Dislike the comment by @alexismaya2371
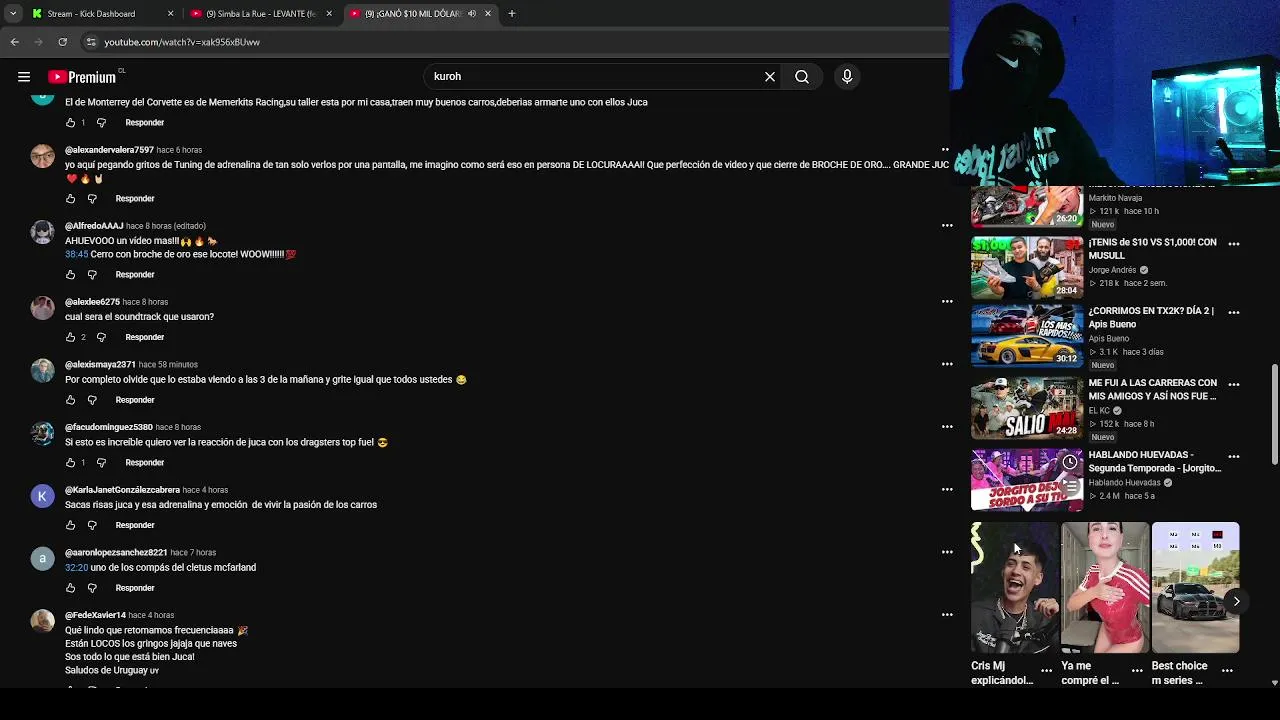1280x720 pixels. (92, 400)
